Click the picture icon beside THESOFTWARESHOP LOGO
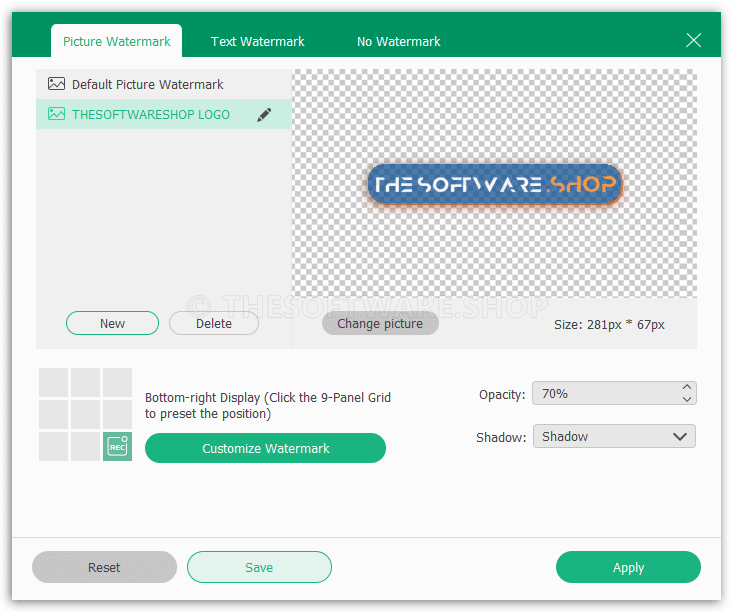 pyautogui.click(x=57, y=114)
